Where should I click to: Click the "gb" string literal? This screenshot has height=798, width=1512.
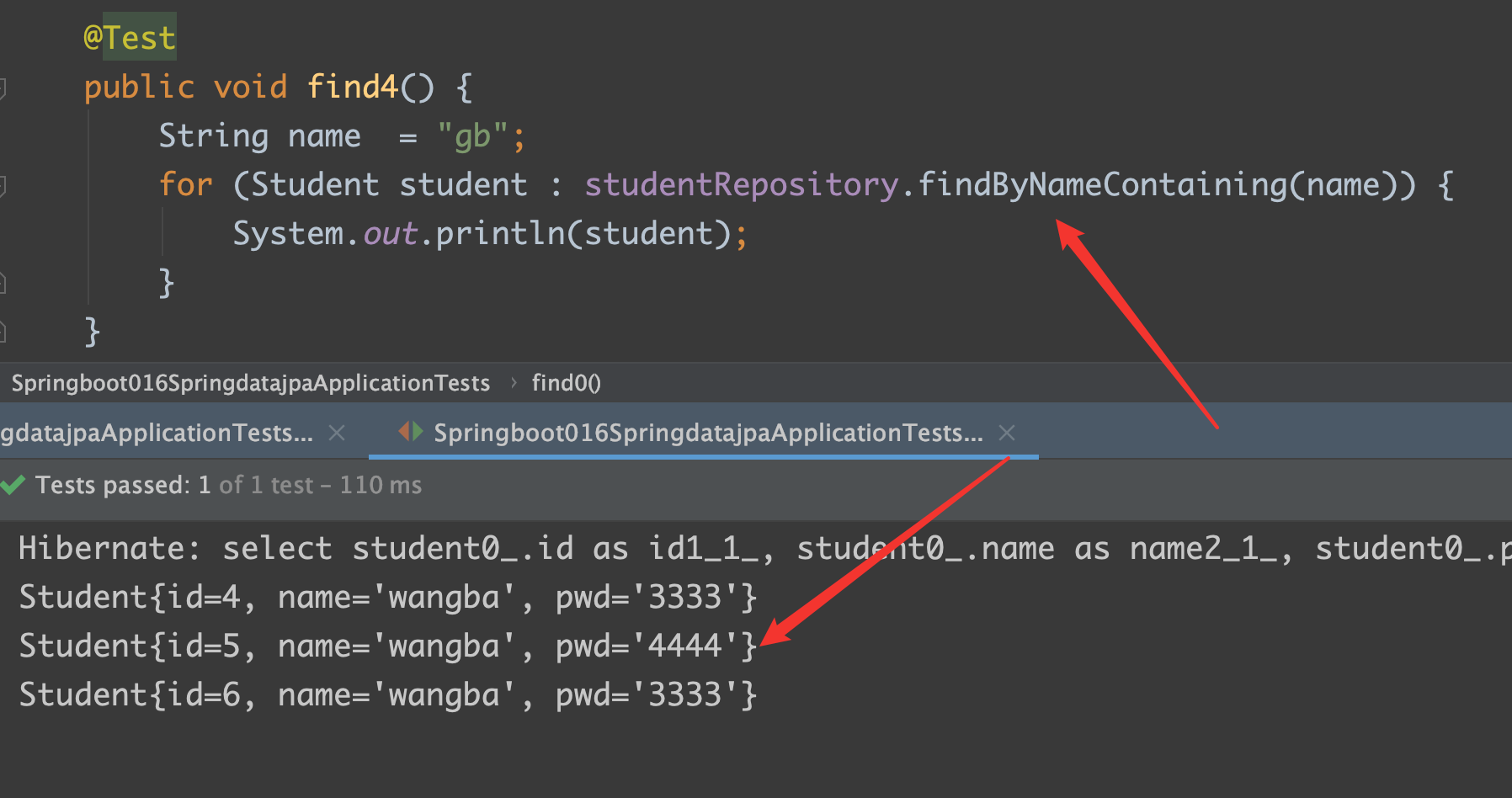472,136
